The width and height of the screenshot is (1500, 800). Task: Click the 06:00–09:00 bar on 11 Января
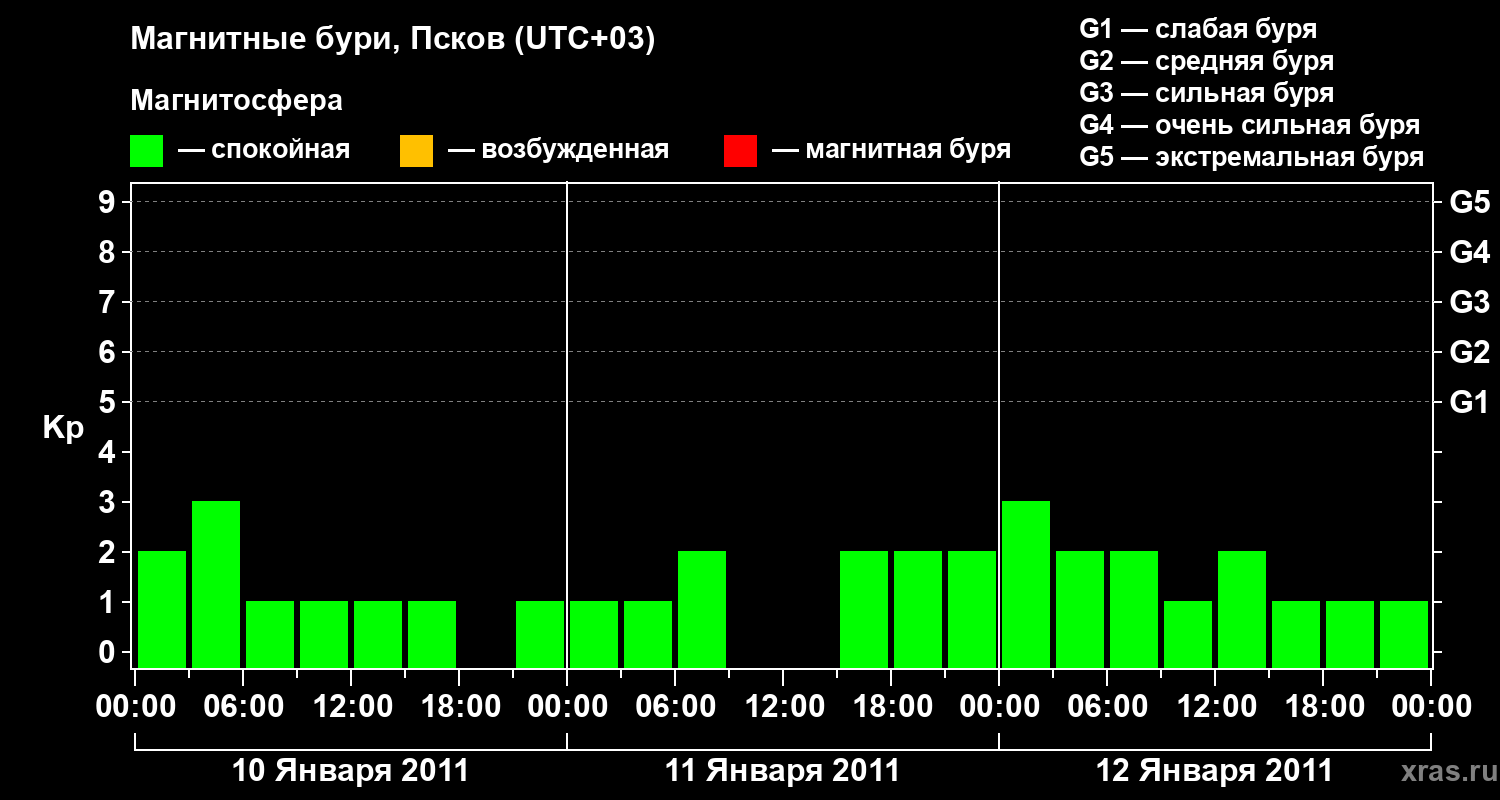[x=702, y=609]
